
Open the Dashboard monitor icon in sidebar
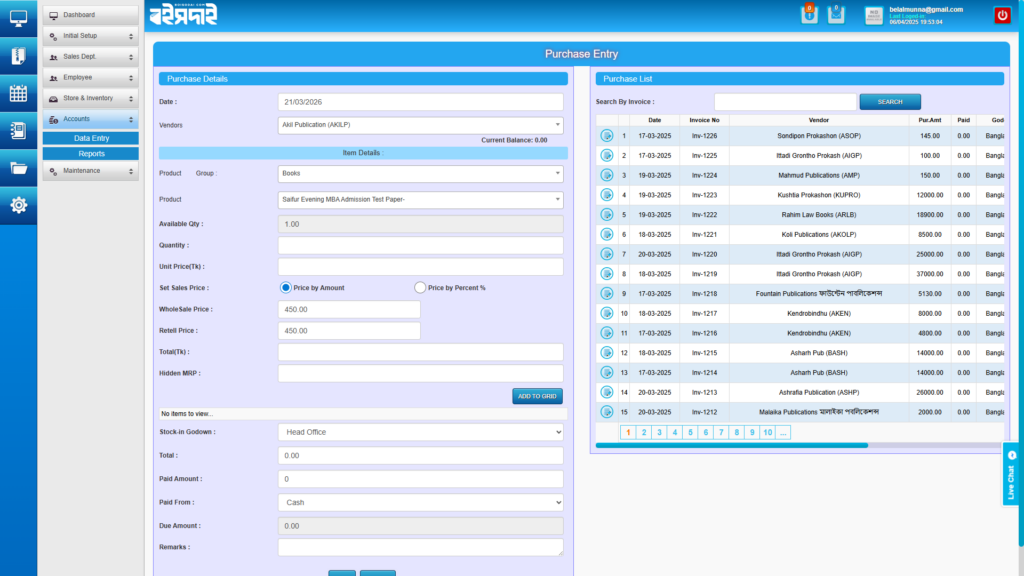click(x=18, y=17)
